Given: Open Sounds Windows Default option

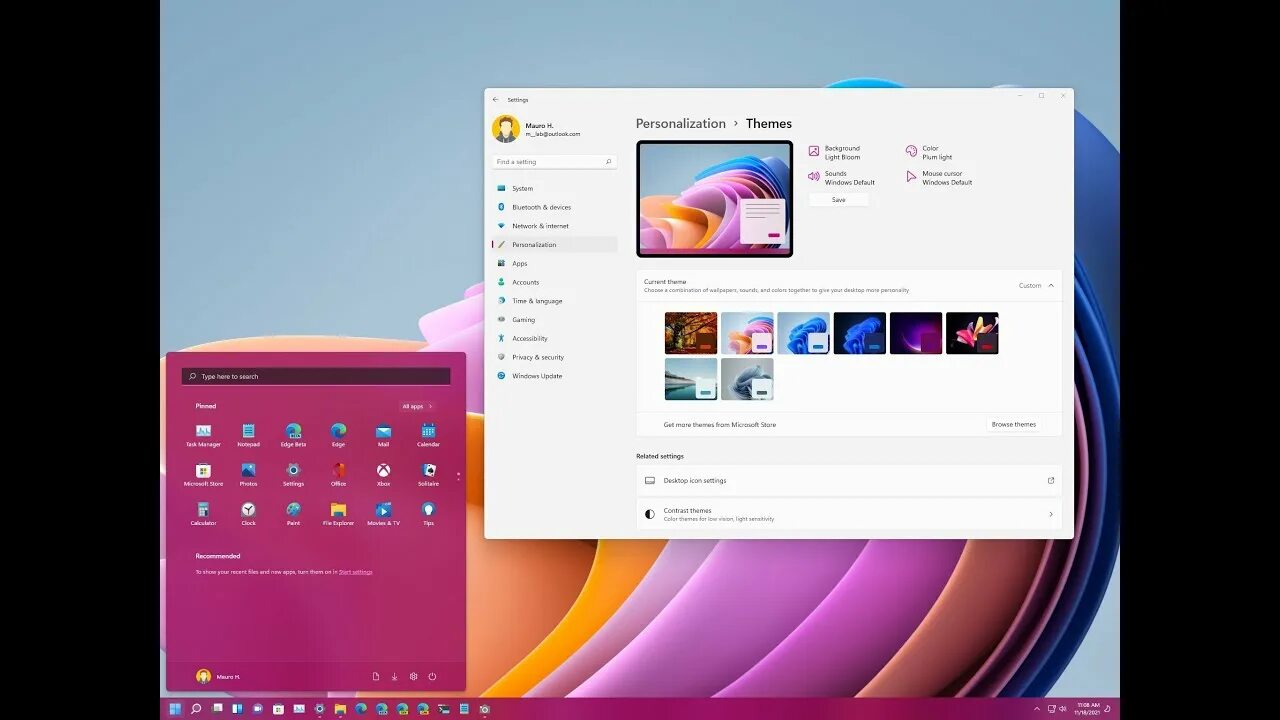Looking at the screenshot, I should [x=841, y=178].
